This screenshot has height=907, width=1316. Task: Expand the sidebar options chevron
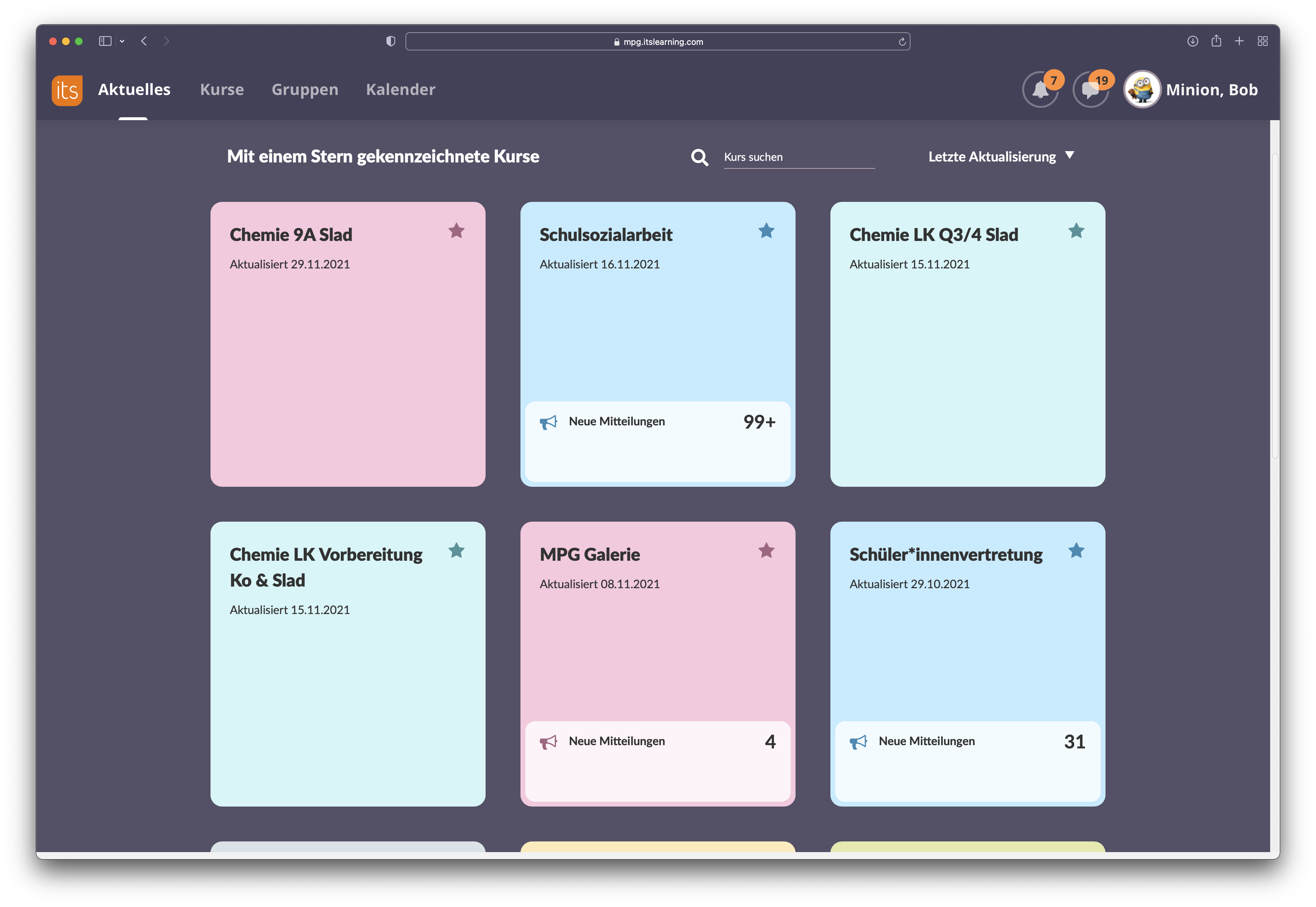coord(122,41)
